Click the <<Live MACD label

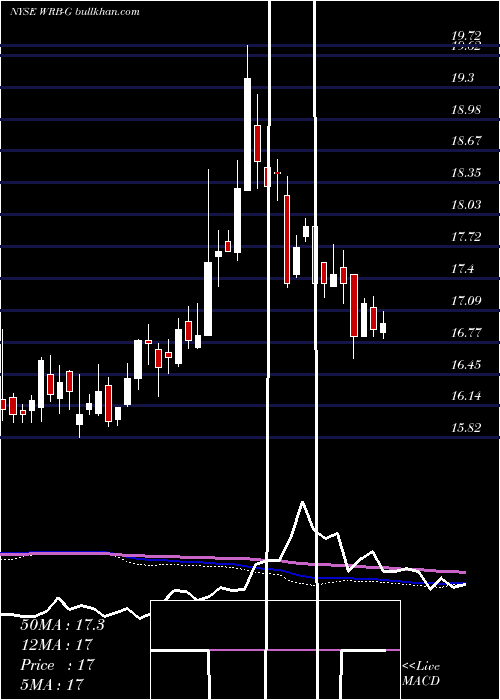[x=421, y=674]
